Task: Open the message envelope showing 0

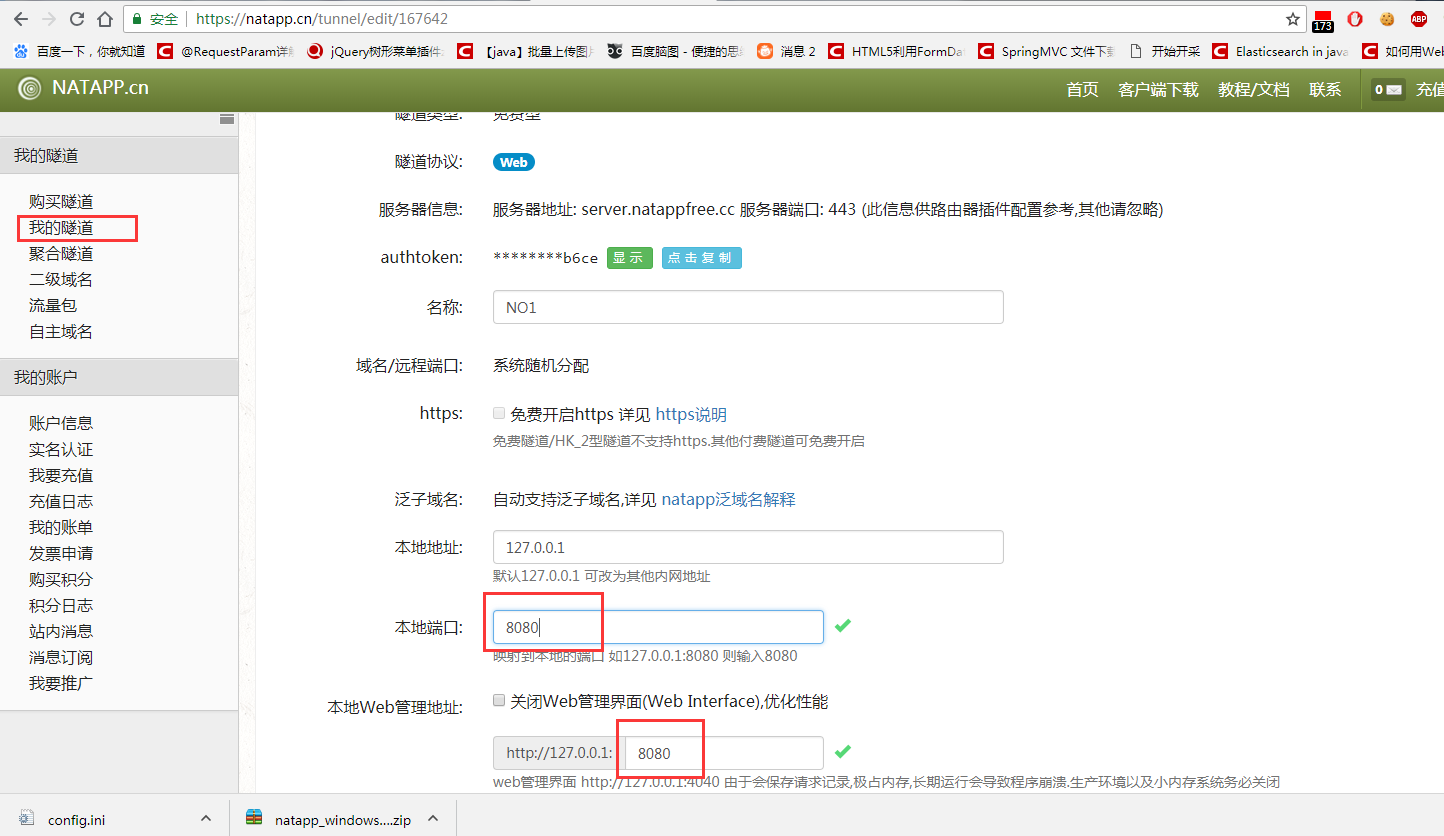Action: 1389,89
